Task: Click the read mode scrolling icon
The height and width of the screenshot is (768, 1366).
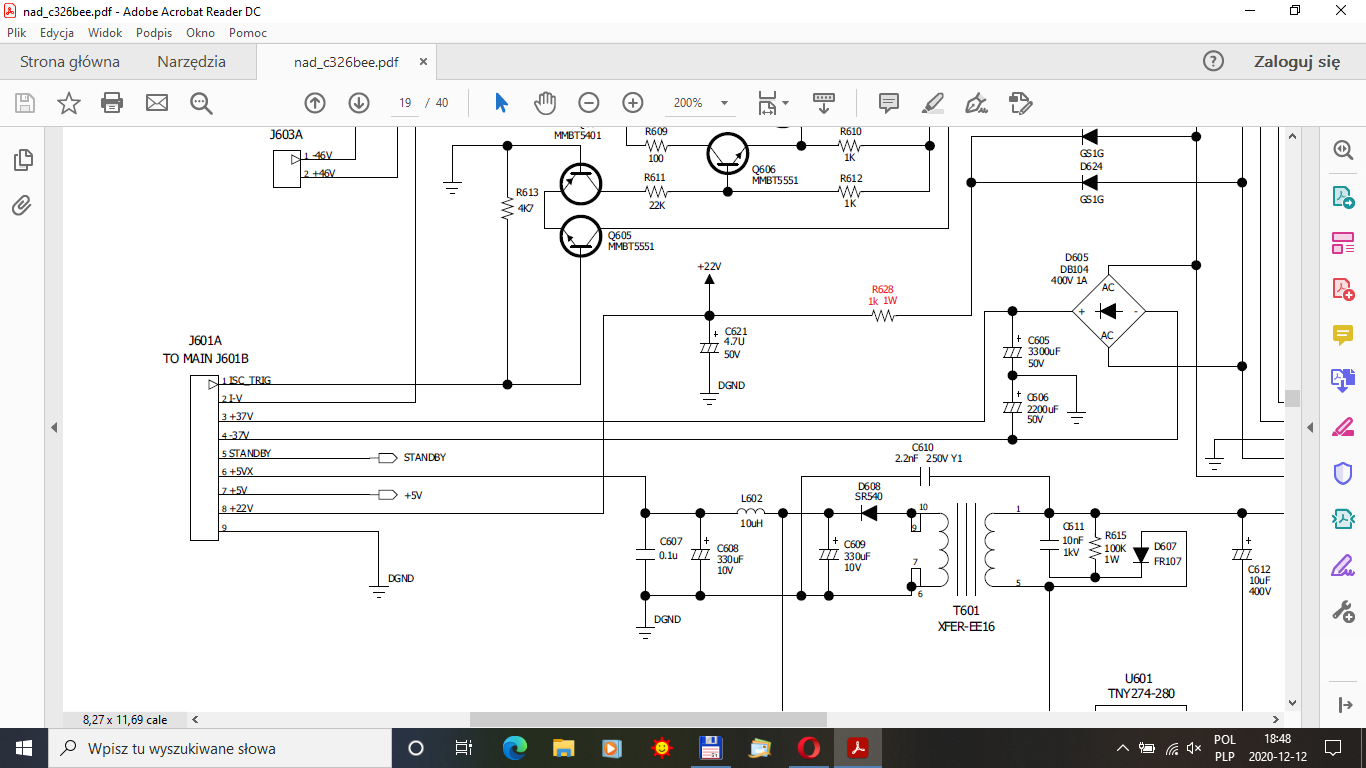Action: coord(824,103)
